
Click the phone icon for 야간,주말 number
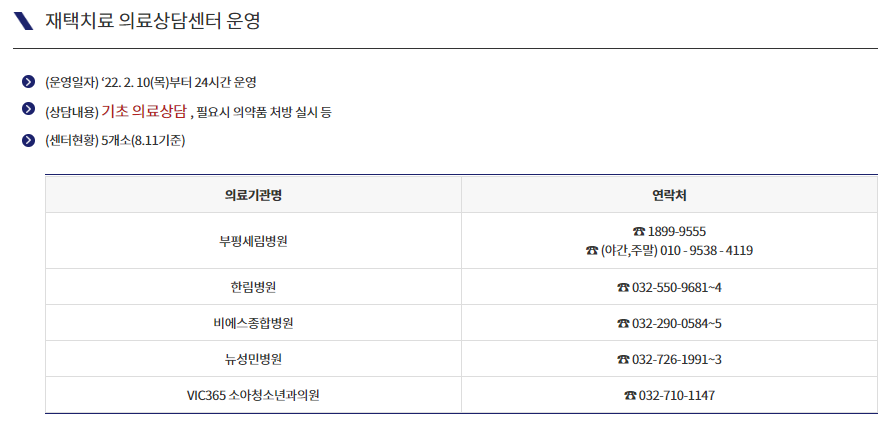pos(592,250)
